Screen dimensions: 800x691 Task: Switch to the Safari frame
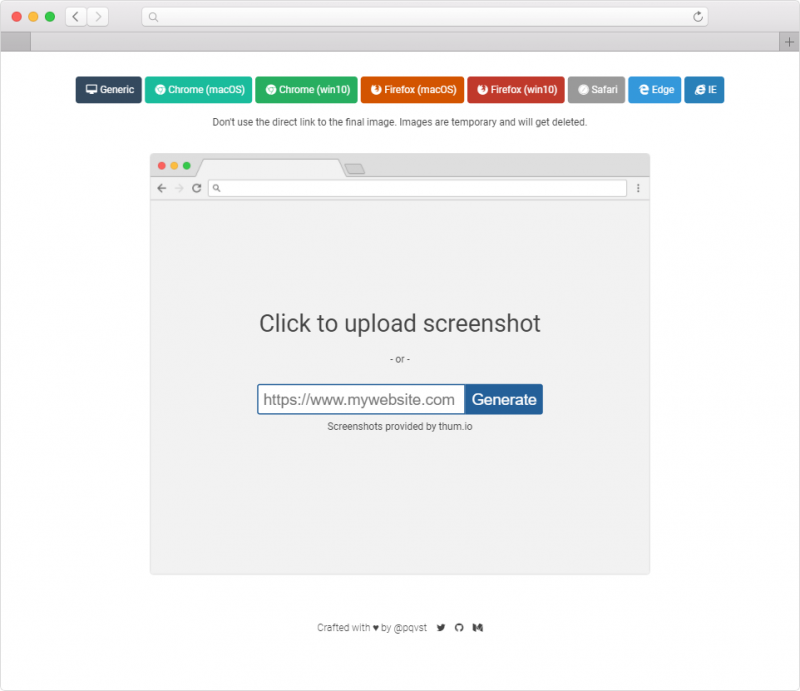coord(596,90)
